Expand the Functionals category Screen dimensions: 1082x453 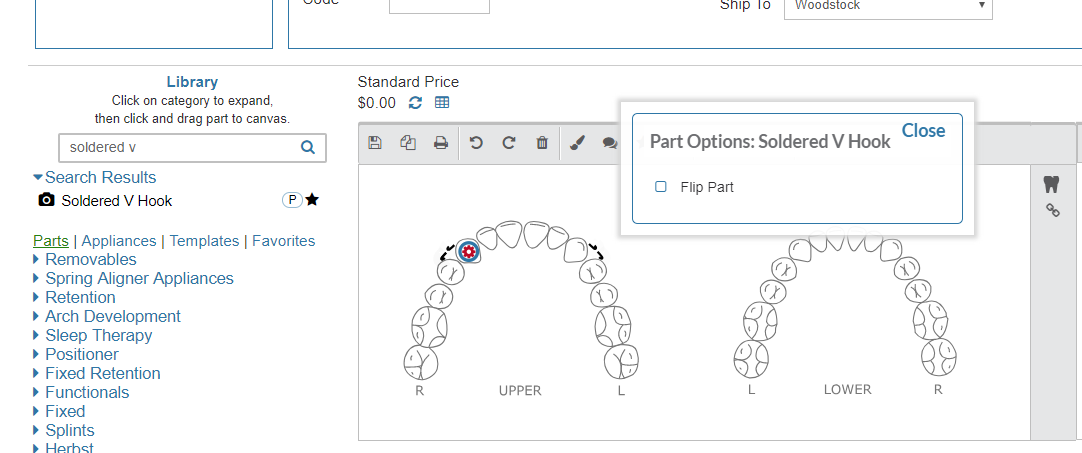click(81, 392)
